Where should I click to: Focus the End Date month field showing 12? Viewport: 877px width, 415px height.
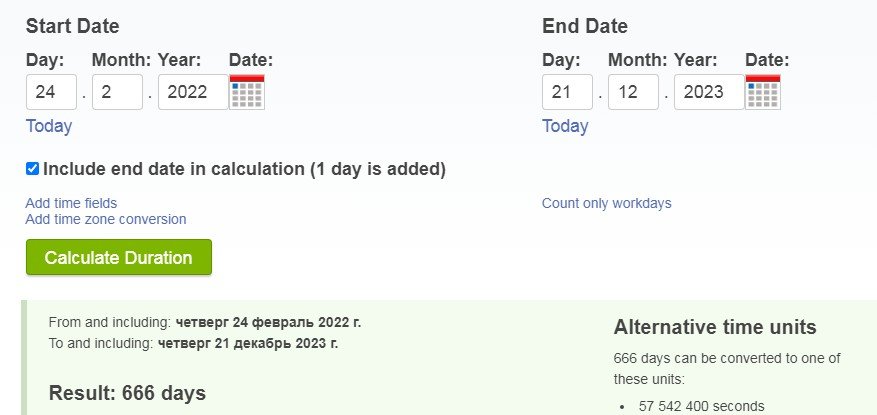click(x=633, y=92)
